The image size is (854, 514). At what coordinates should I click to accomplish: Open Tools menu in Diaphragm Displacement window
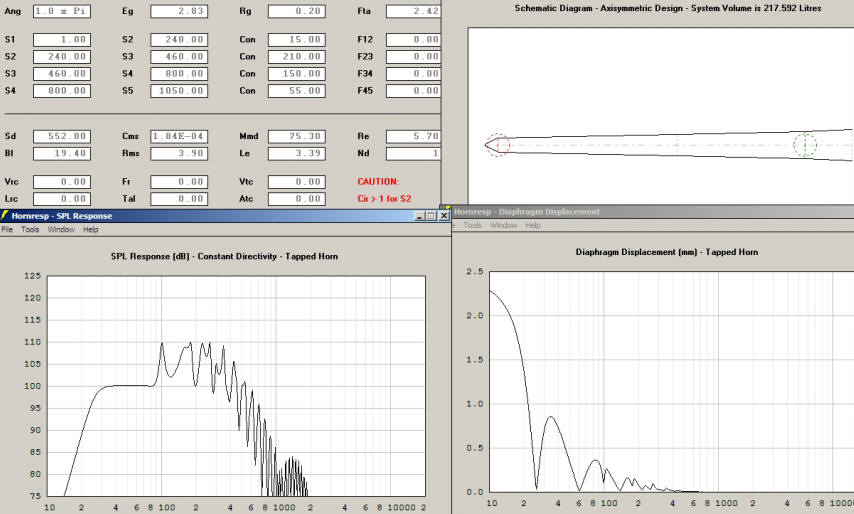[x=472, y=225]
